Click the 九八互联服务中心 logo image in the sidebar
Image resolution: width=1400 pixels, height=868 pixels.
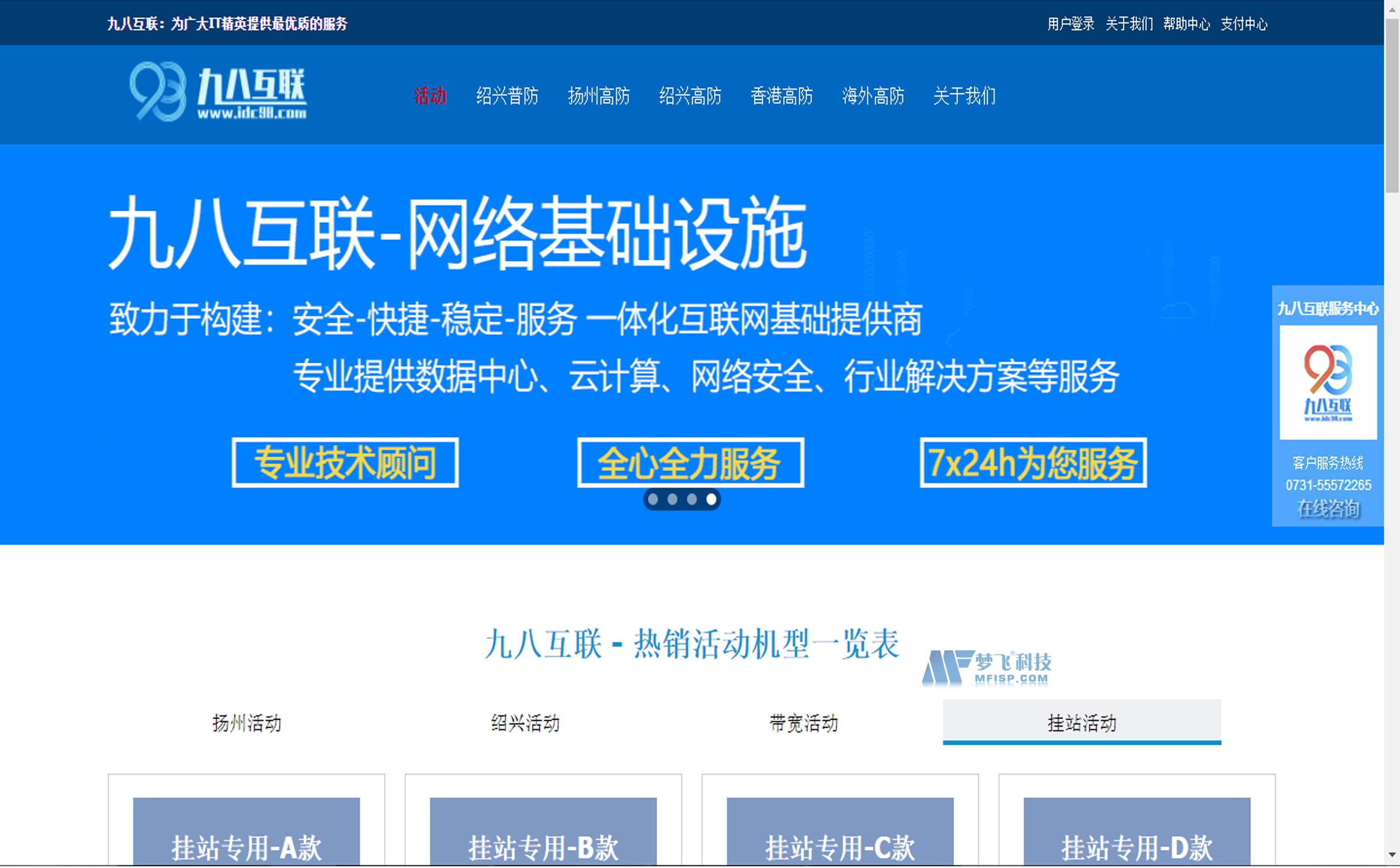(1328, 383)
